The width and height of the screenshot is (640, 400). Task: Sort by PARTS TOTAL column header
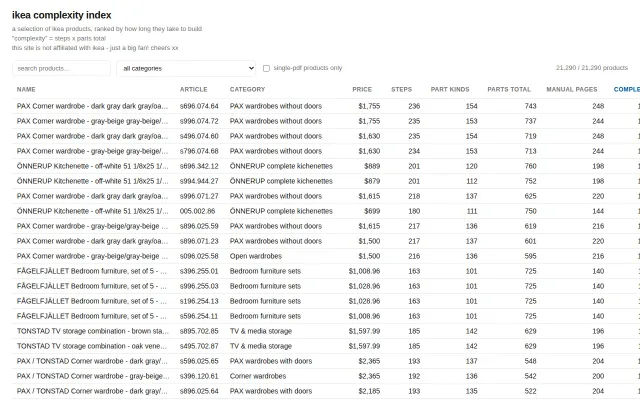[509, 89]
